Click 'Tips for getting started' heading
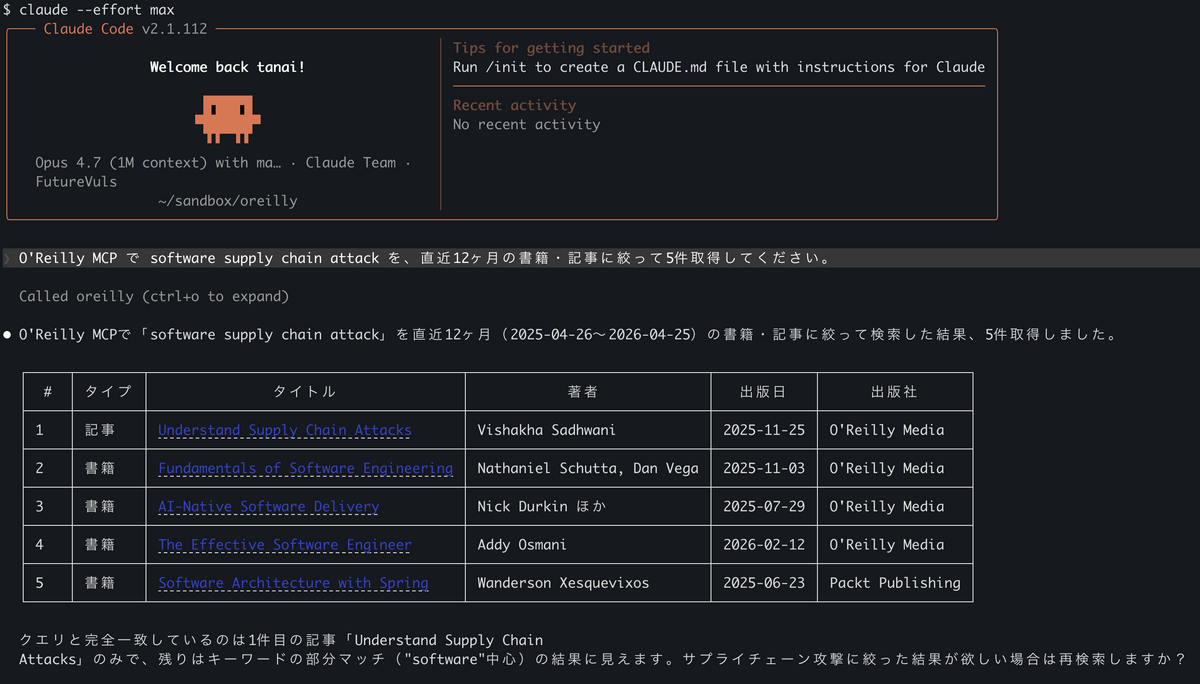The width and height of the screenshot is (1200, 684). (551, 48)
